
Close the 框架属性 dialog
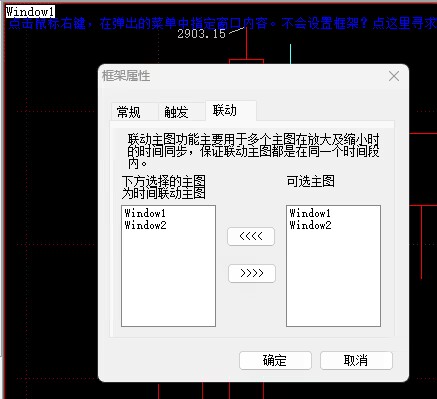pos(394,76)
